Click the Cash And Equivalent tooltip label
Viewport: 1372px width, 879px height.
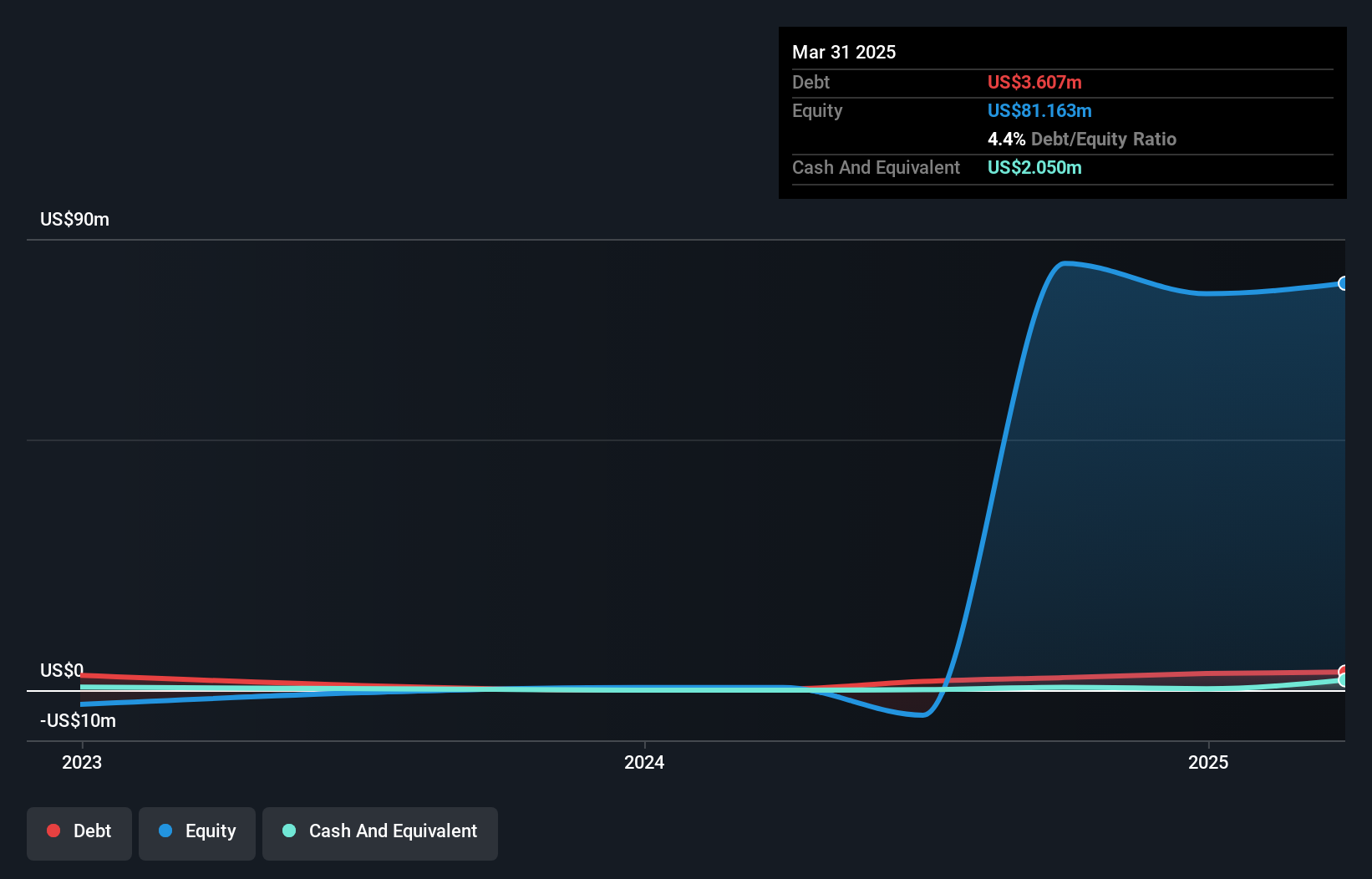(x=876, y=167)
